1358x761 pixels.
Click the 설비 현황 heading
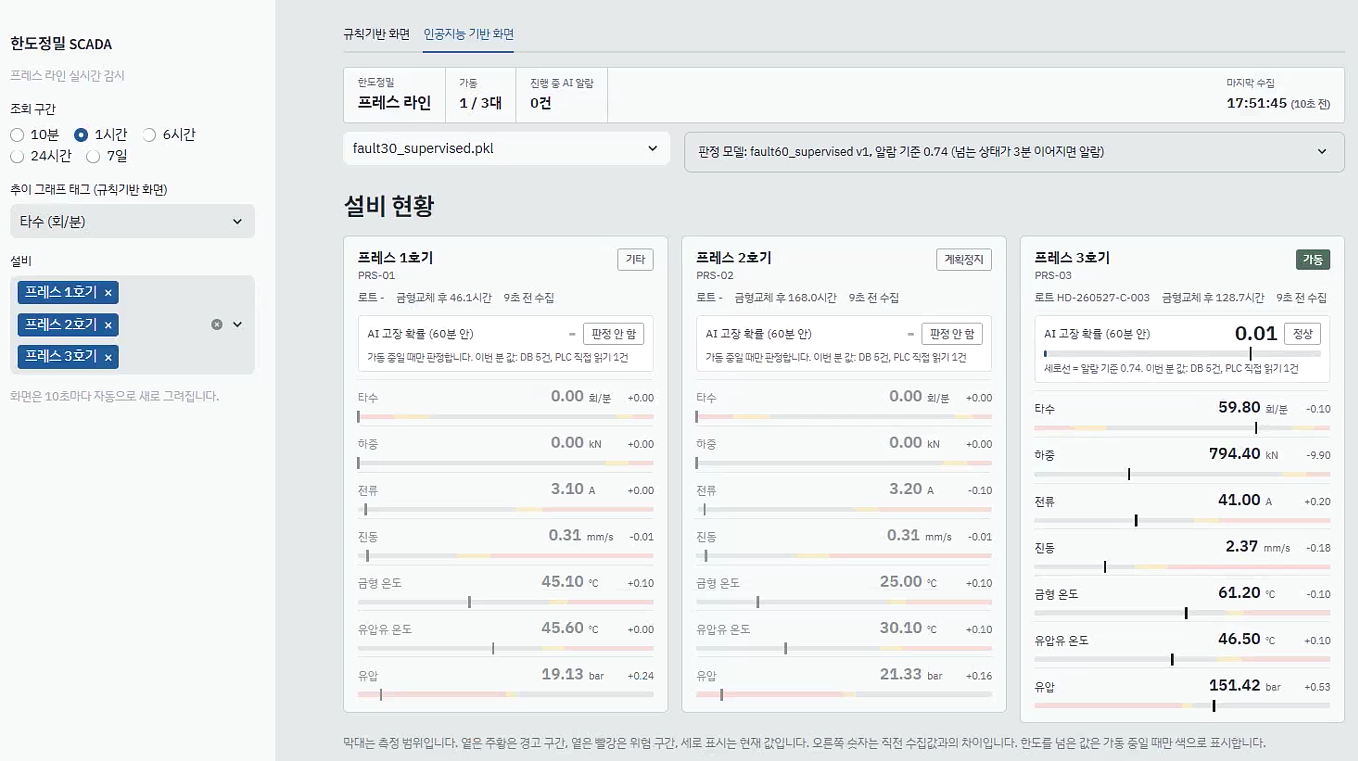tap(389, 206)
